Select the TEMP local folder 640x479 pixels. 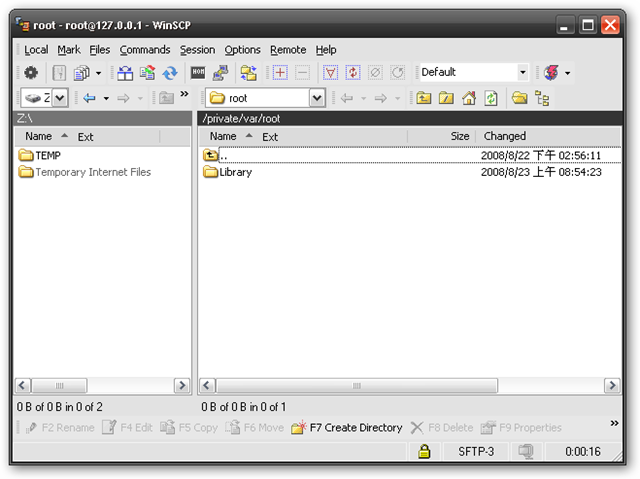click(x=40, y=155)
